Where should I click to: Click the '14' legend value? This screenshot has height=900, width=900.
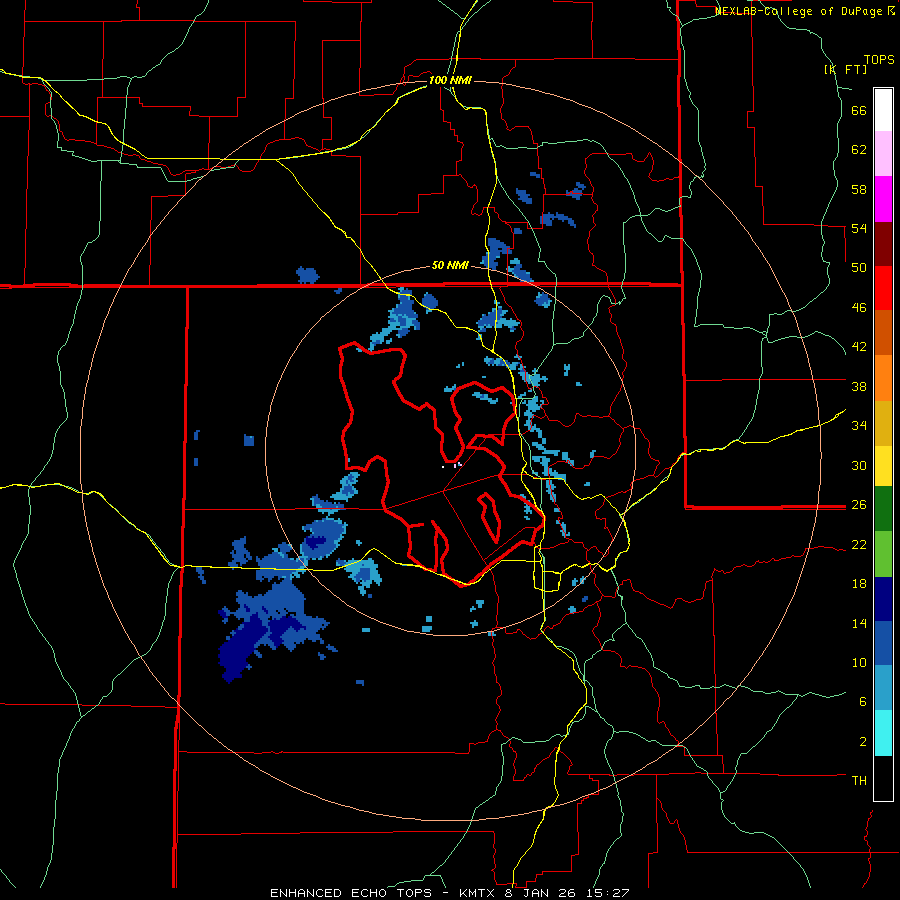pos(859,623)
